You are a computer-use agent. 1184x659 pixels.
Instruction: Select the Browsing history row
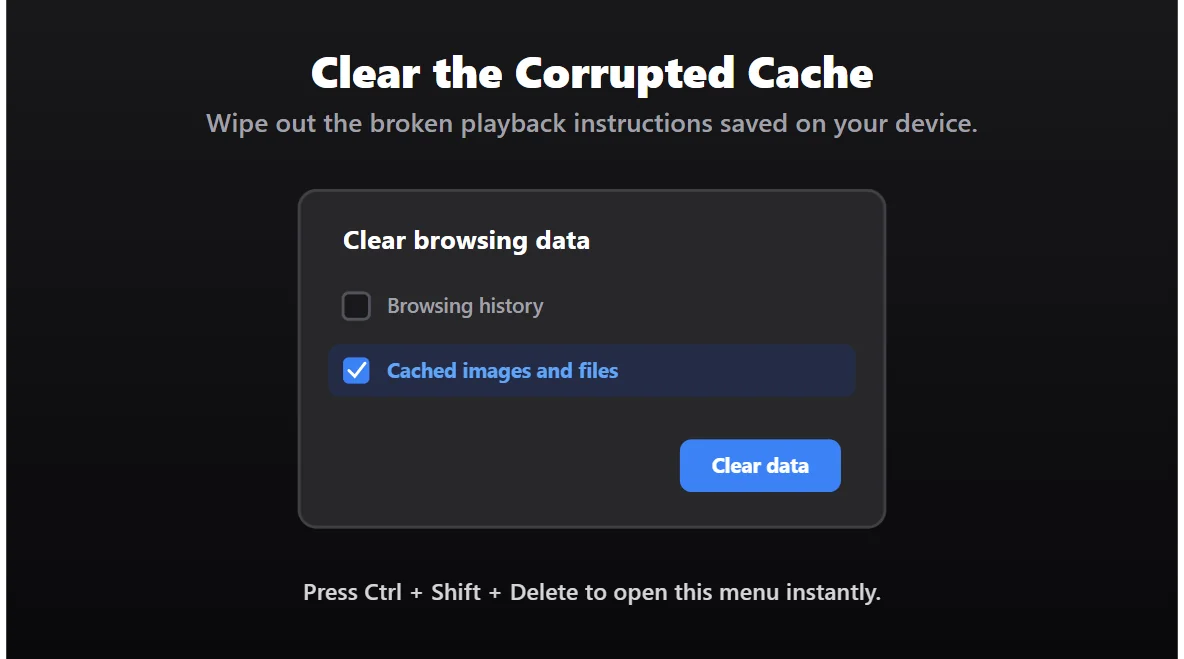point(450,306)
